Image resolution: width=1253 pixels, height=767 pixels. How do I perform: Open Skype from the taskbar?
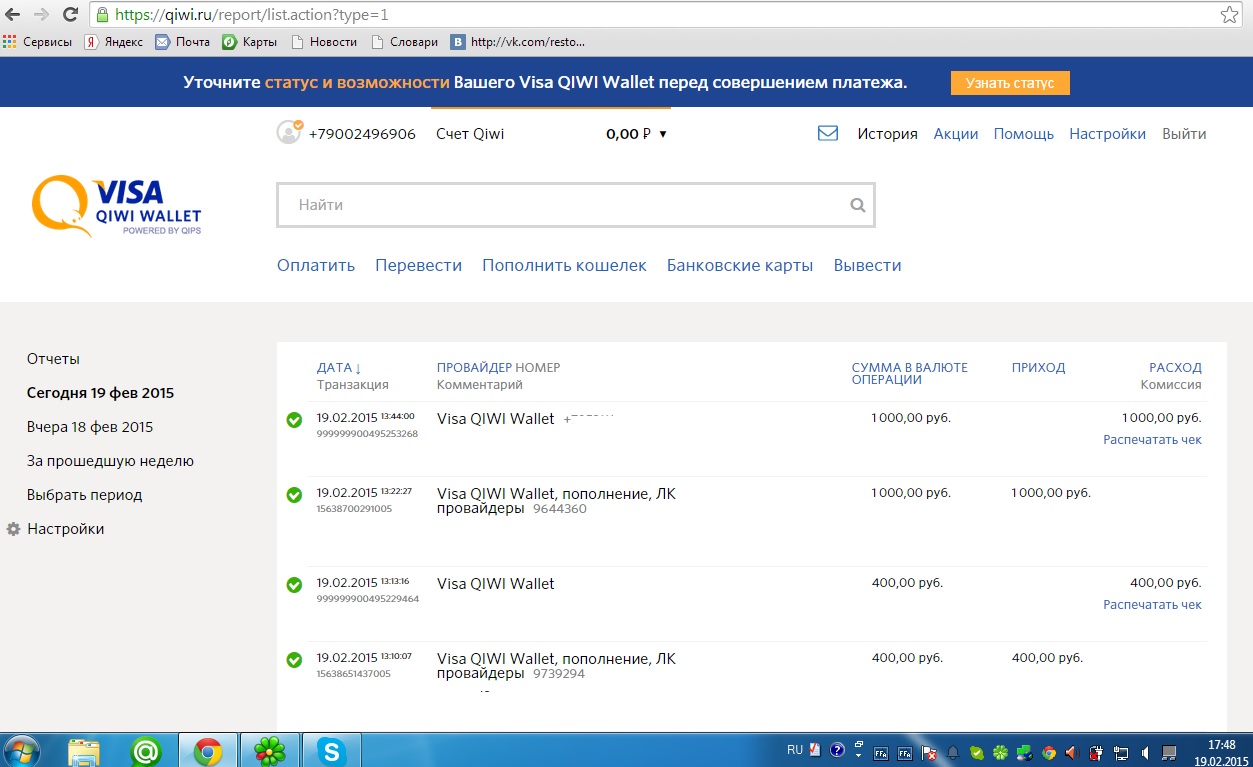pos(331,750)
